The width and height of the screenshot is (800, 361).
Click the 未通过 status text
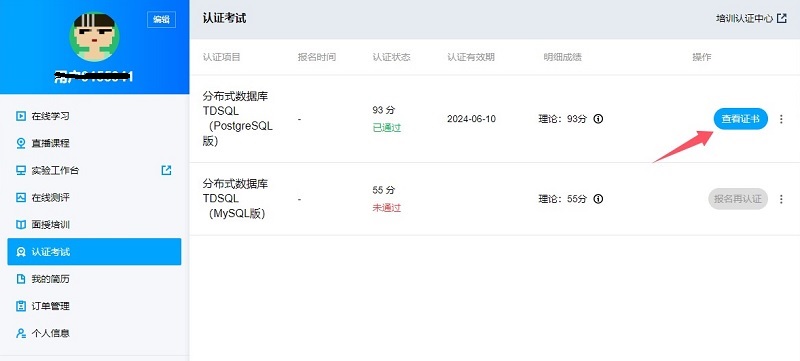(x=387, y=208)
